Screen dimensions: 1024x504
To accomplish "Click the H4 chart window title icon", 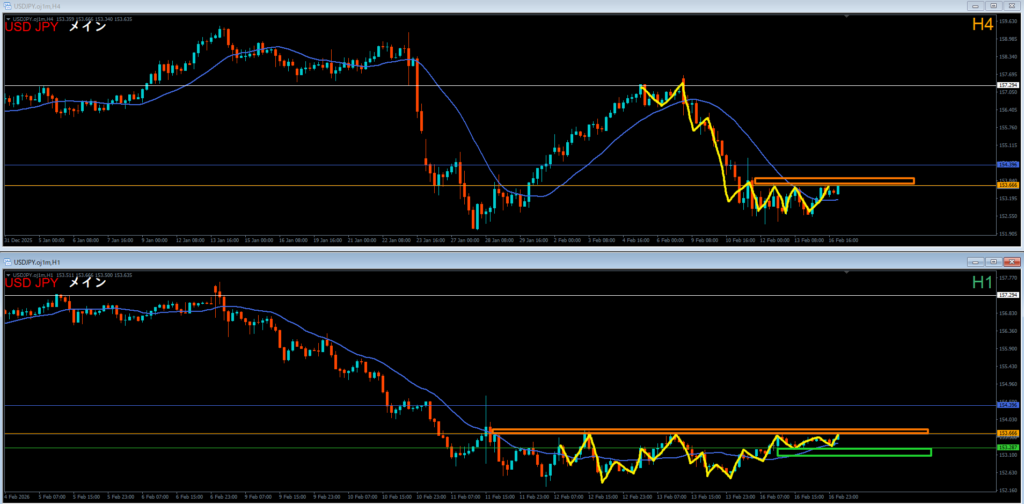I will [6, 6].
